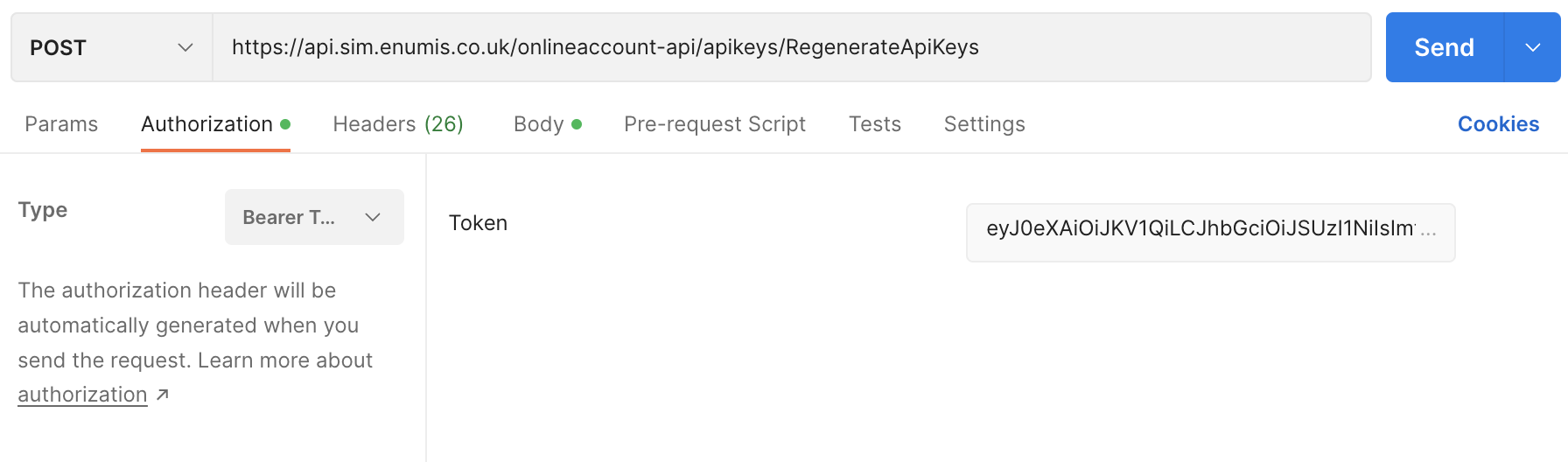Open the request Settings tab

coord(984,124)
